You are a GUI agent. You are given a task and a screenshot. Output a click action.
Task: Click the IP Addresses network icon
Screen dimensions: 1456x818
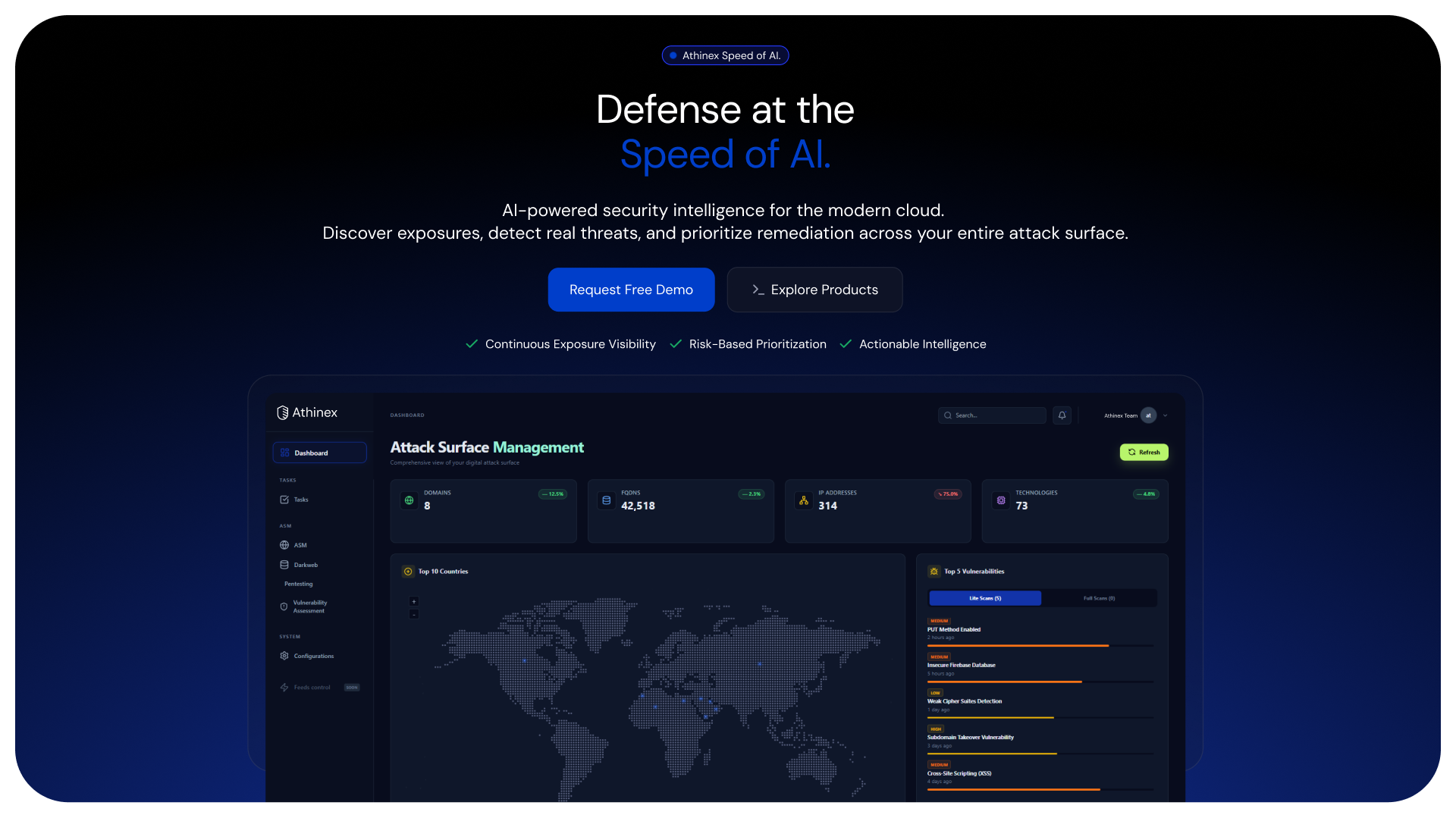(804, 500)
